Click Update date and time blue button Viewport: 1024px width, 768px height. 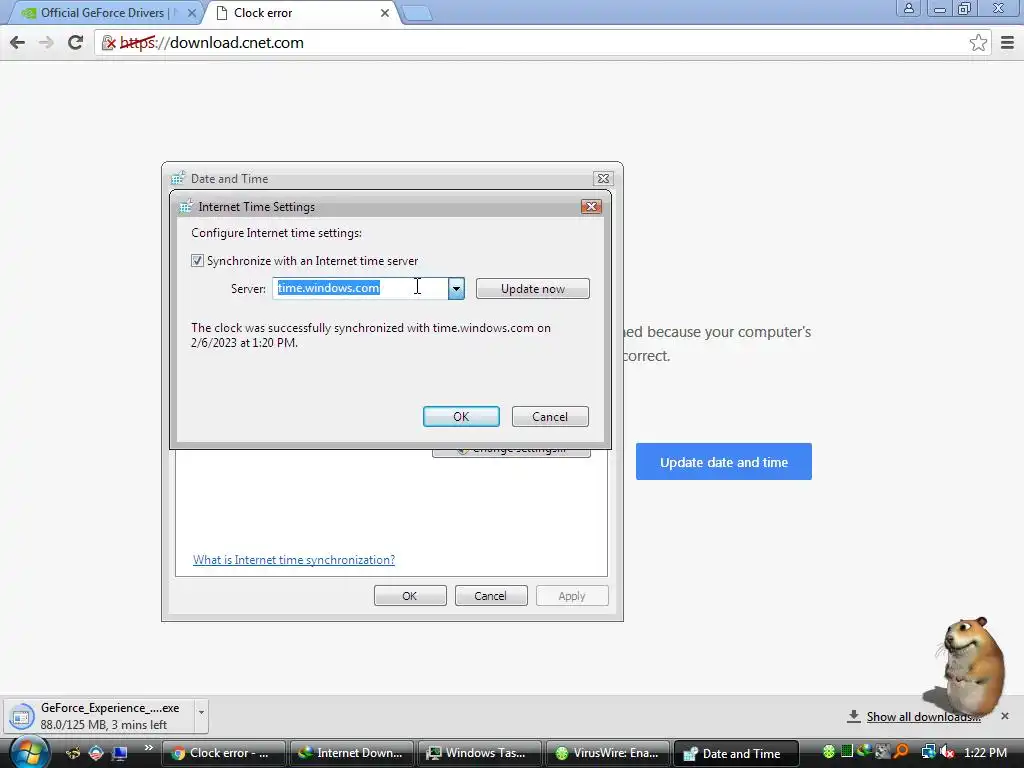tap(724, 462)
